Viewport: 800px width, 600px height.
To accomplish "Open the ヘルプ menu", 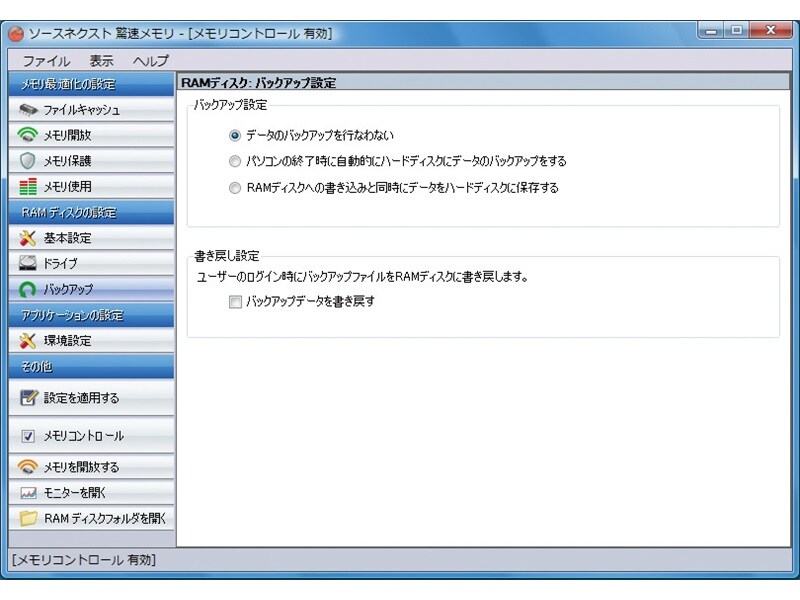I will pos(151,61).
